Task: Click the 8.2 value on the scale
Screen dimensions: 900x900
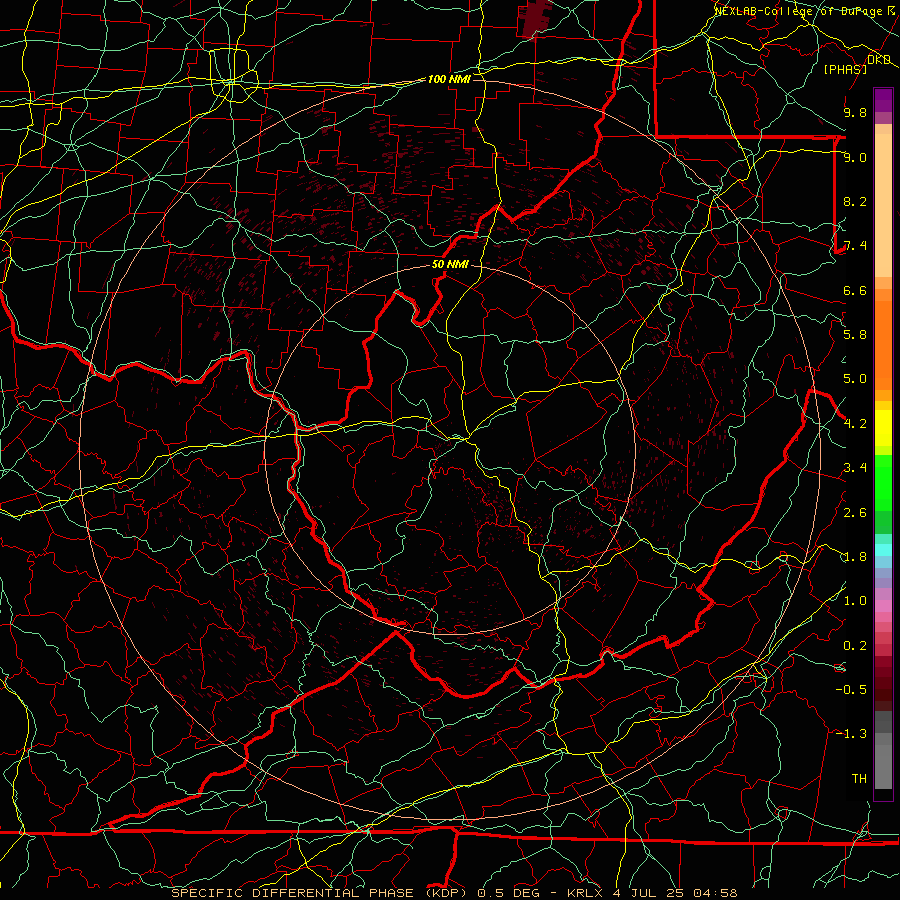Action: 855,201
